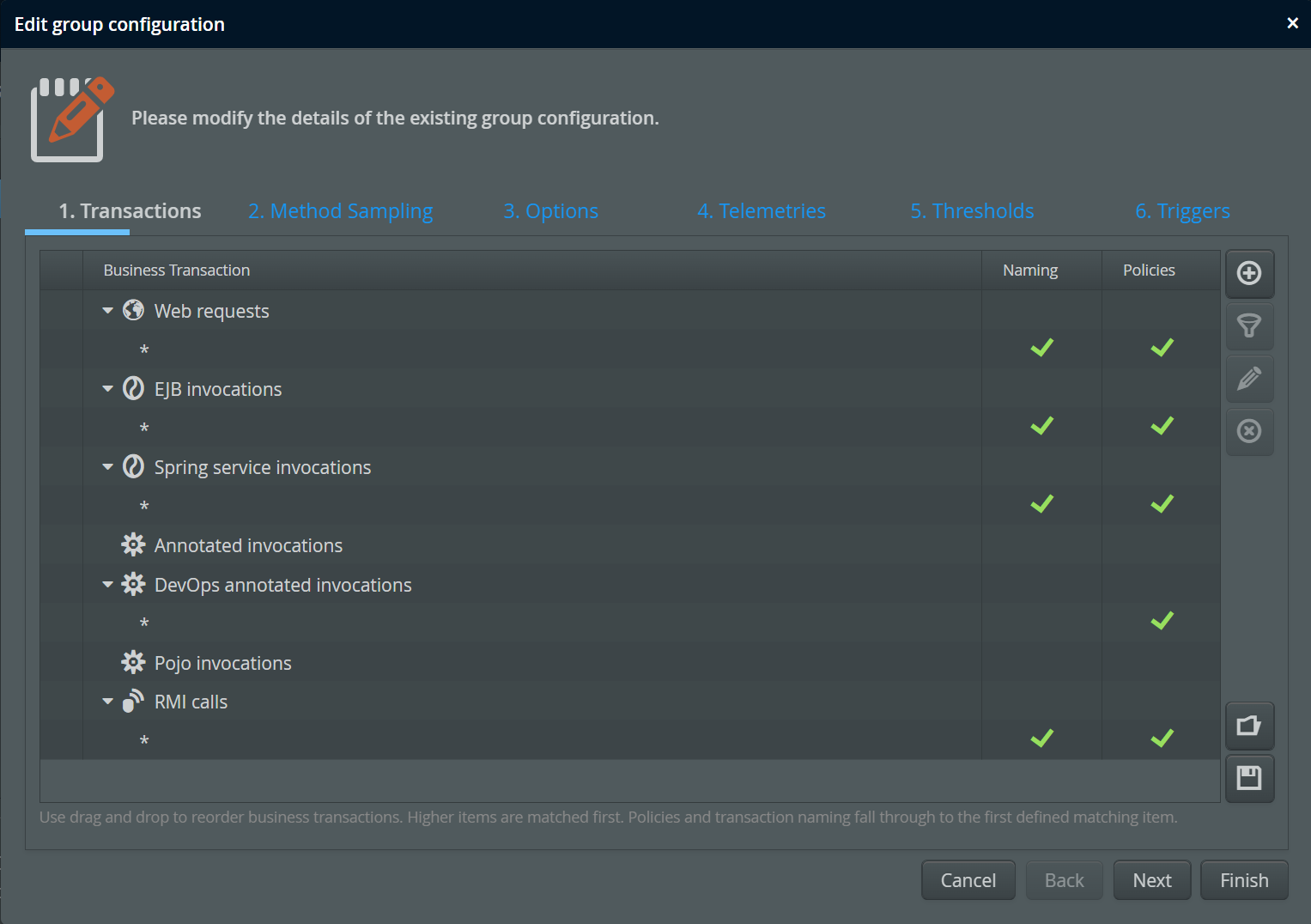Click the filter funnel icon
This screenshot has width=1311, height=924.
[1249, 326]
